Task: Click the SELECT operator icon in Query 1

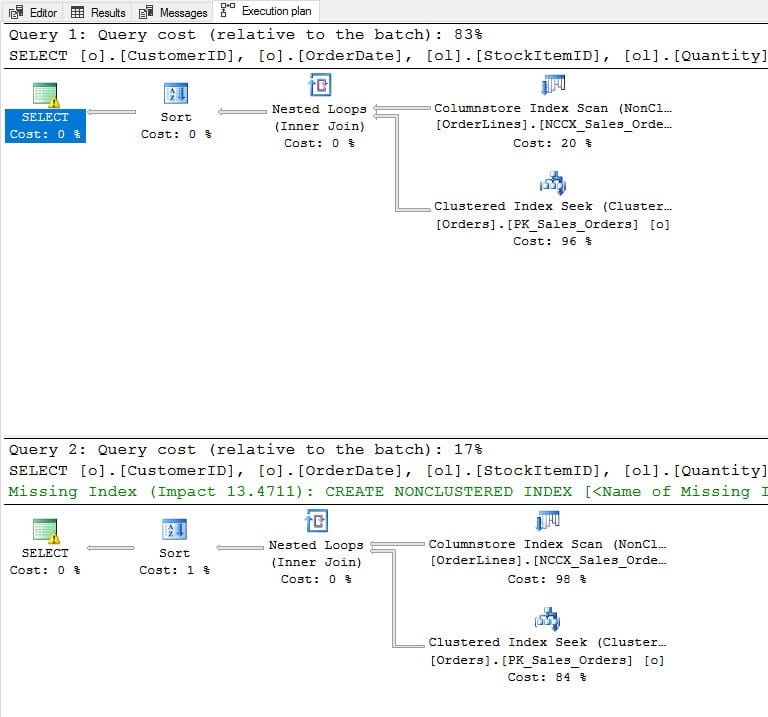Action: [46, 95]
